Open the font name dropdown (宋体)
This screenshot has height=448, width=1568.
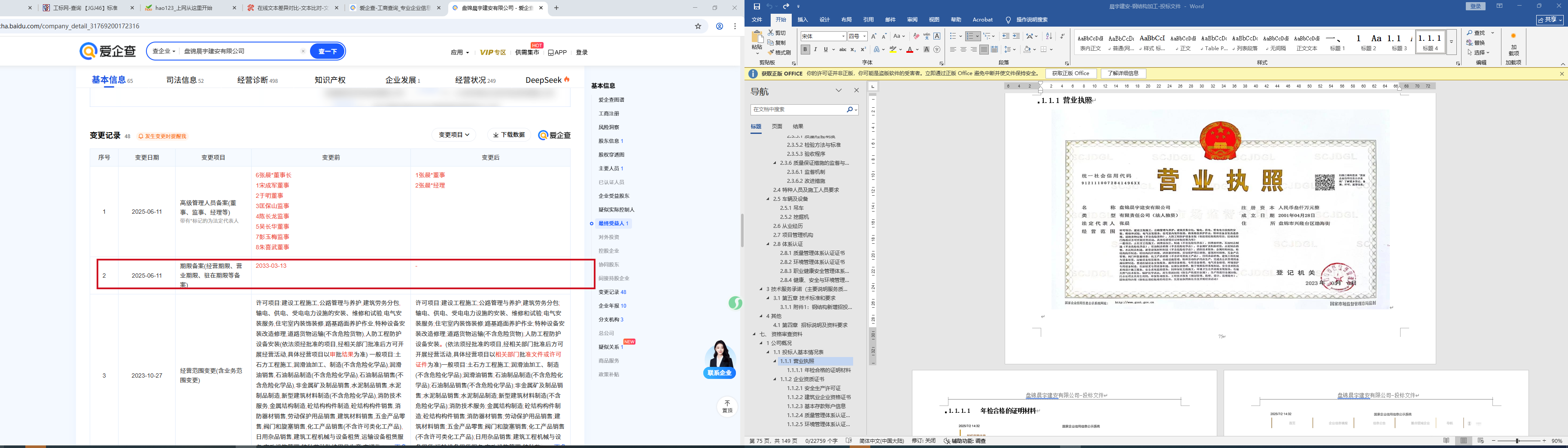(843, 36)
